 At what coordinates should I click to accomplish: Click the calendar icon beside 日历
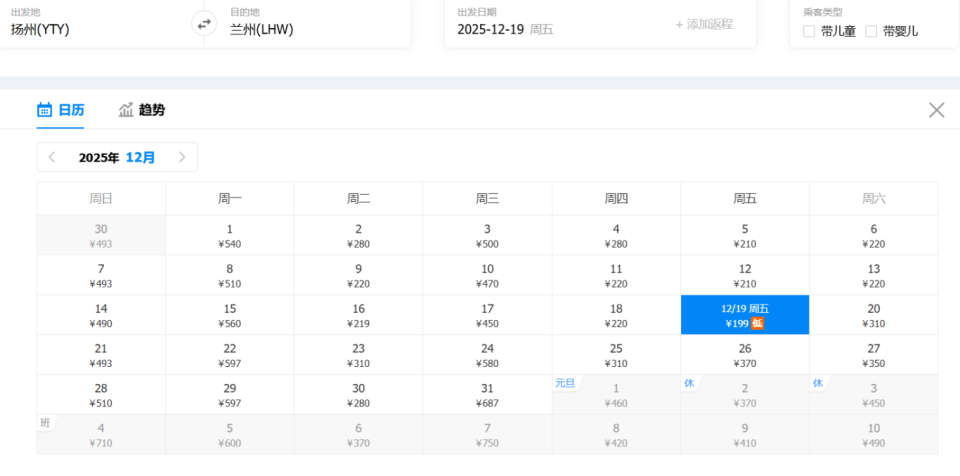click(44, 110)
